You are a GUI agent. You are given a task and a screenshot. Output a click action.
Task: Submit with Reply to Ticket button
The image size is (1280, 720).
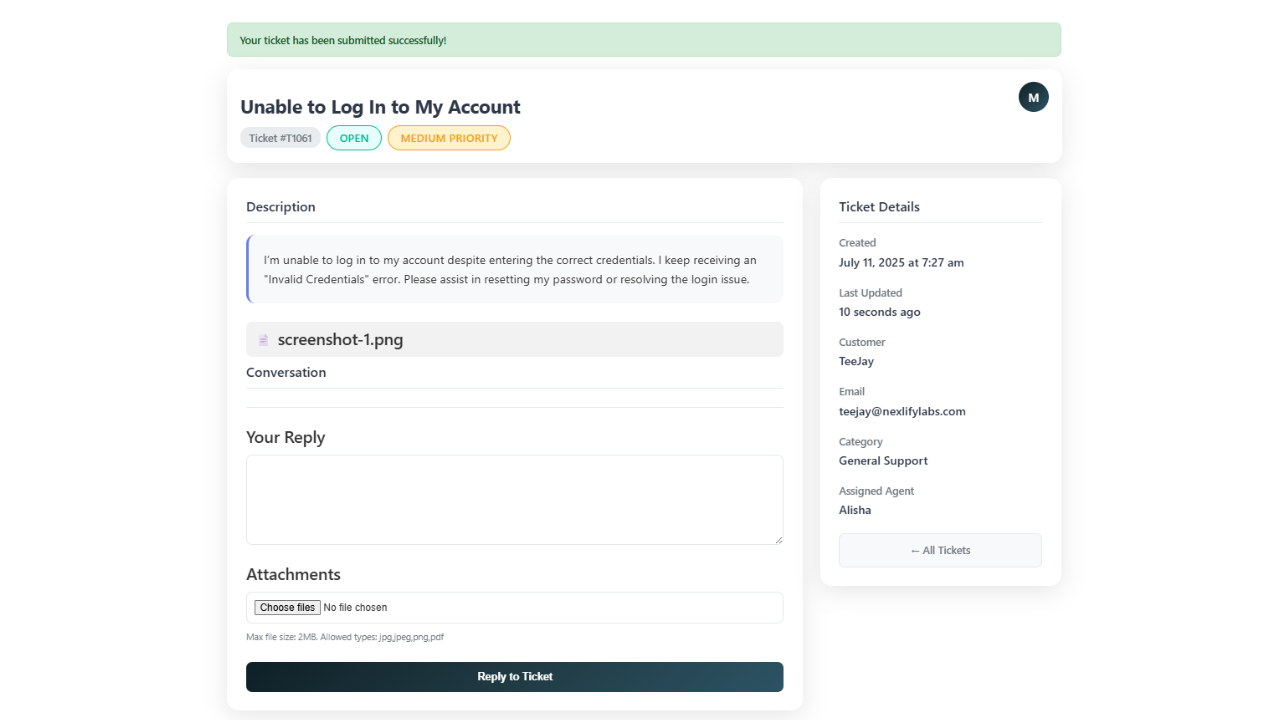514,677
